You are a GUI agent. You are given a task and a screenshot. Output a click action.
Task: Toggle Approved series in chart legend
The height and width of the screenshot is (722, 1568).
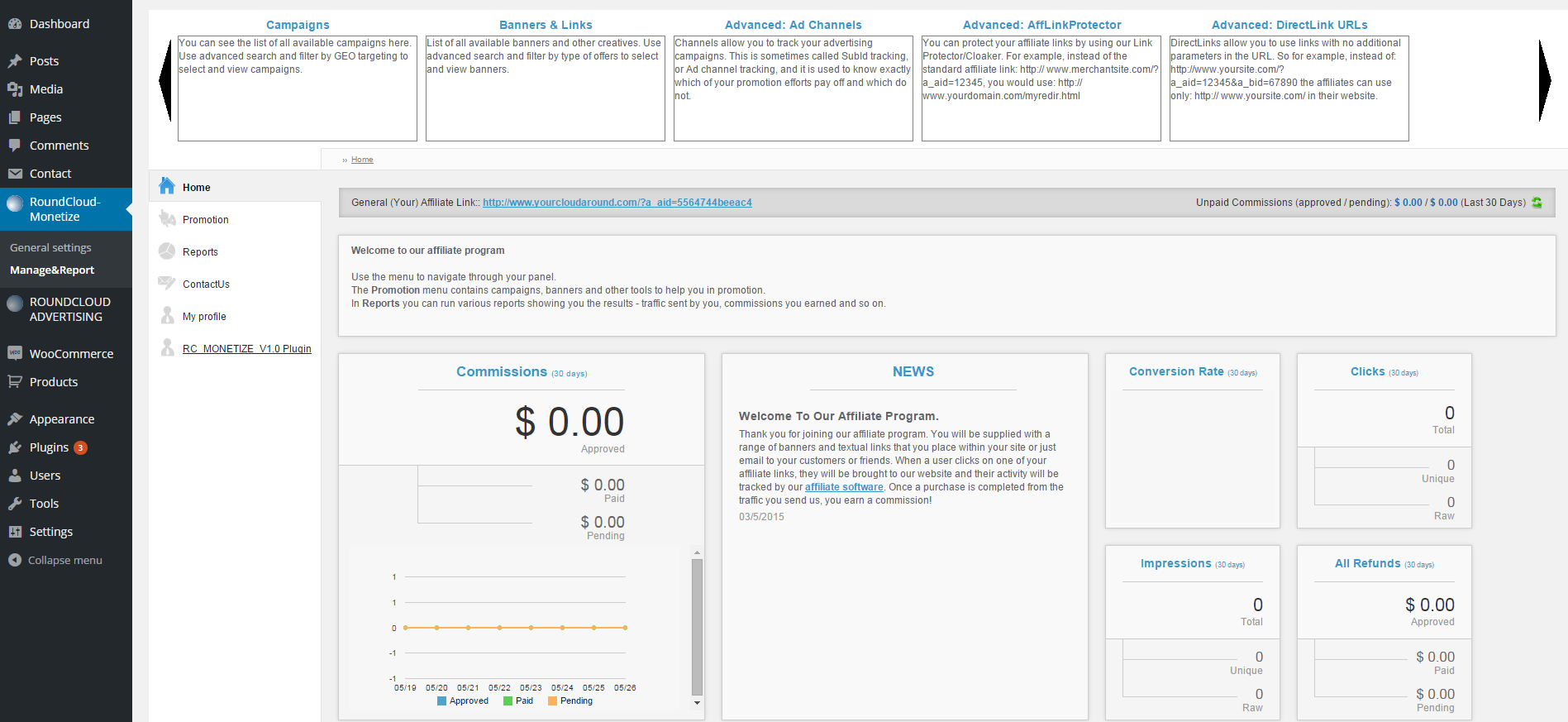click(463, 700)
